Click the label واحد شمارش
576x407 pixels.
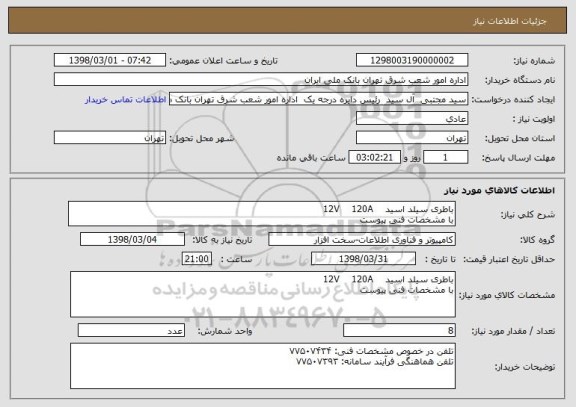tap(225, 331)
